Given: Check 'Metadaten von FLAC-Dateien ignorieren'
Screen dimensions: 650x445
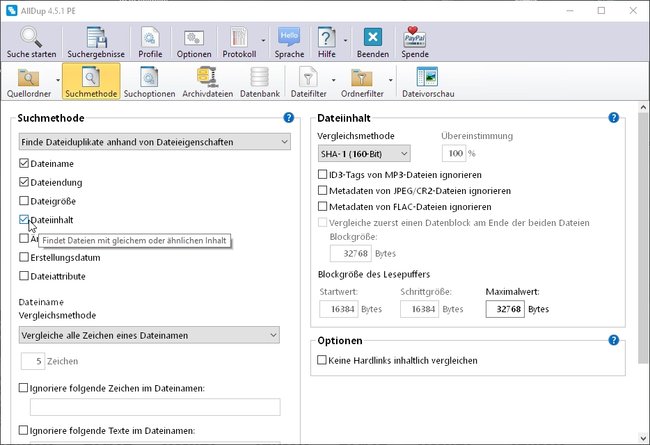Looking at the screenshot, I should click(322, 206).
